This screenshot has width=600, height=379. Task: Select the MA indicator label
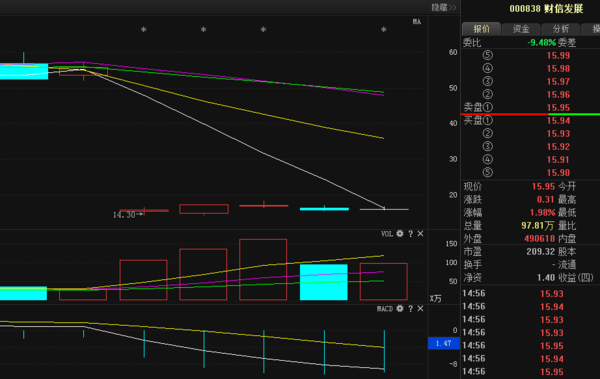click(417, 22)
